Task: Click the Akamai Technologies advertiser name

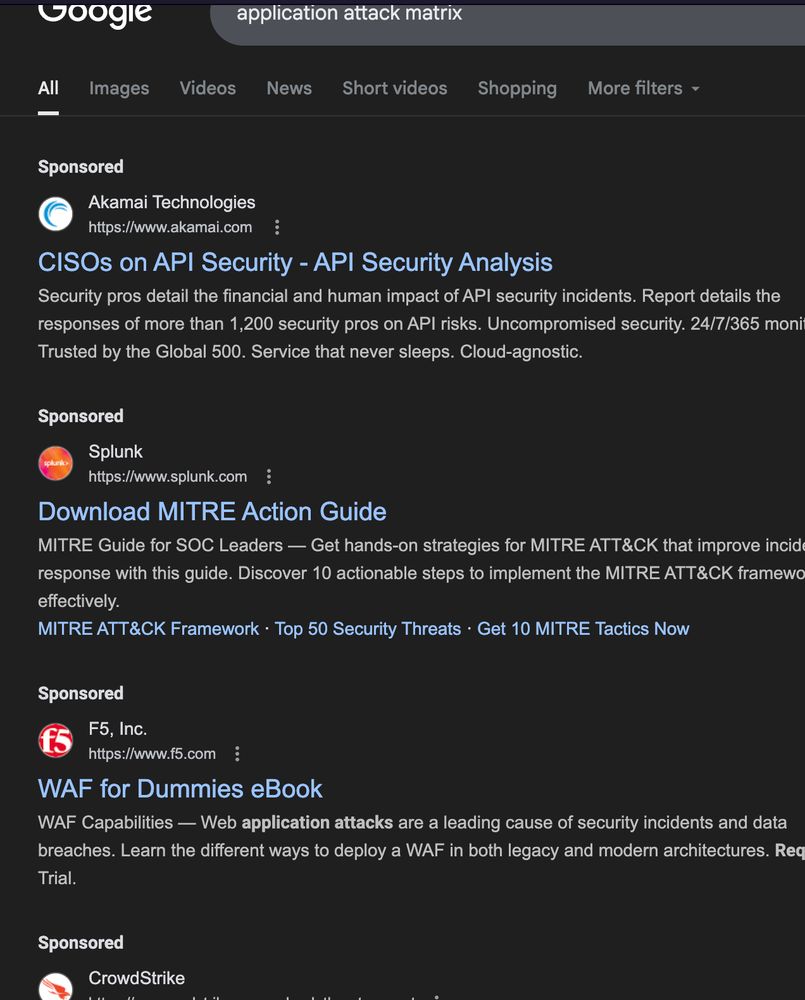Action: point(172,202)
